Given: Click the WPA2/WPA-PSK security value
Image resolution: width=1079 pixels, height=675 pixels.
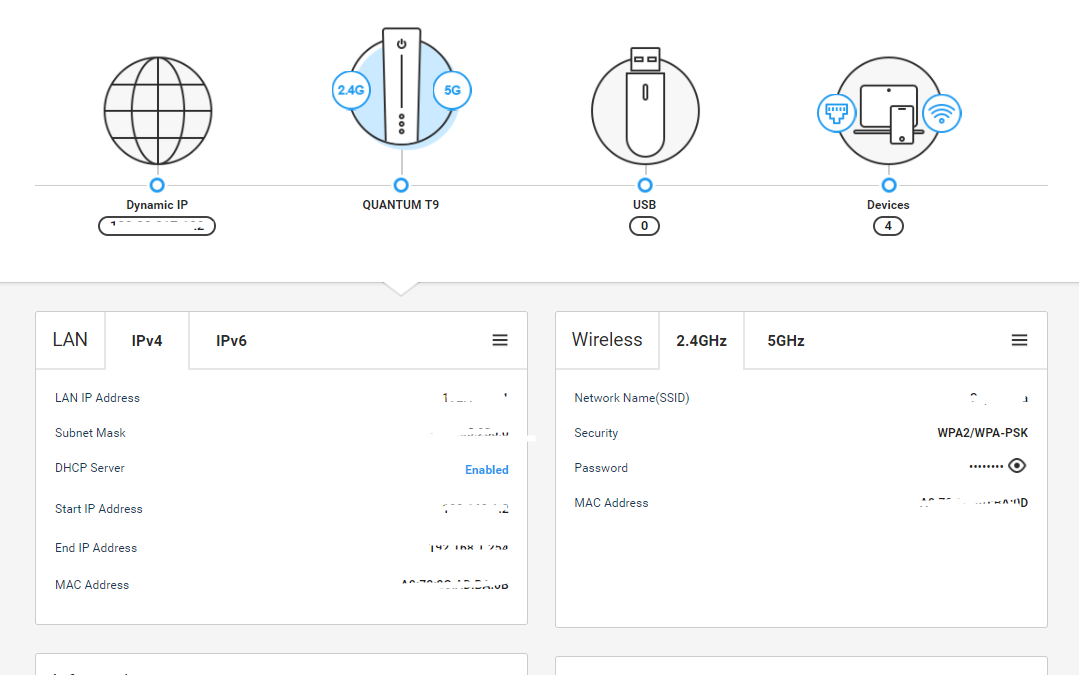Looking at the screenshot, I should [983, 433].
